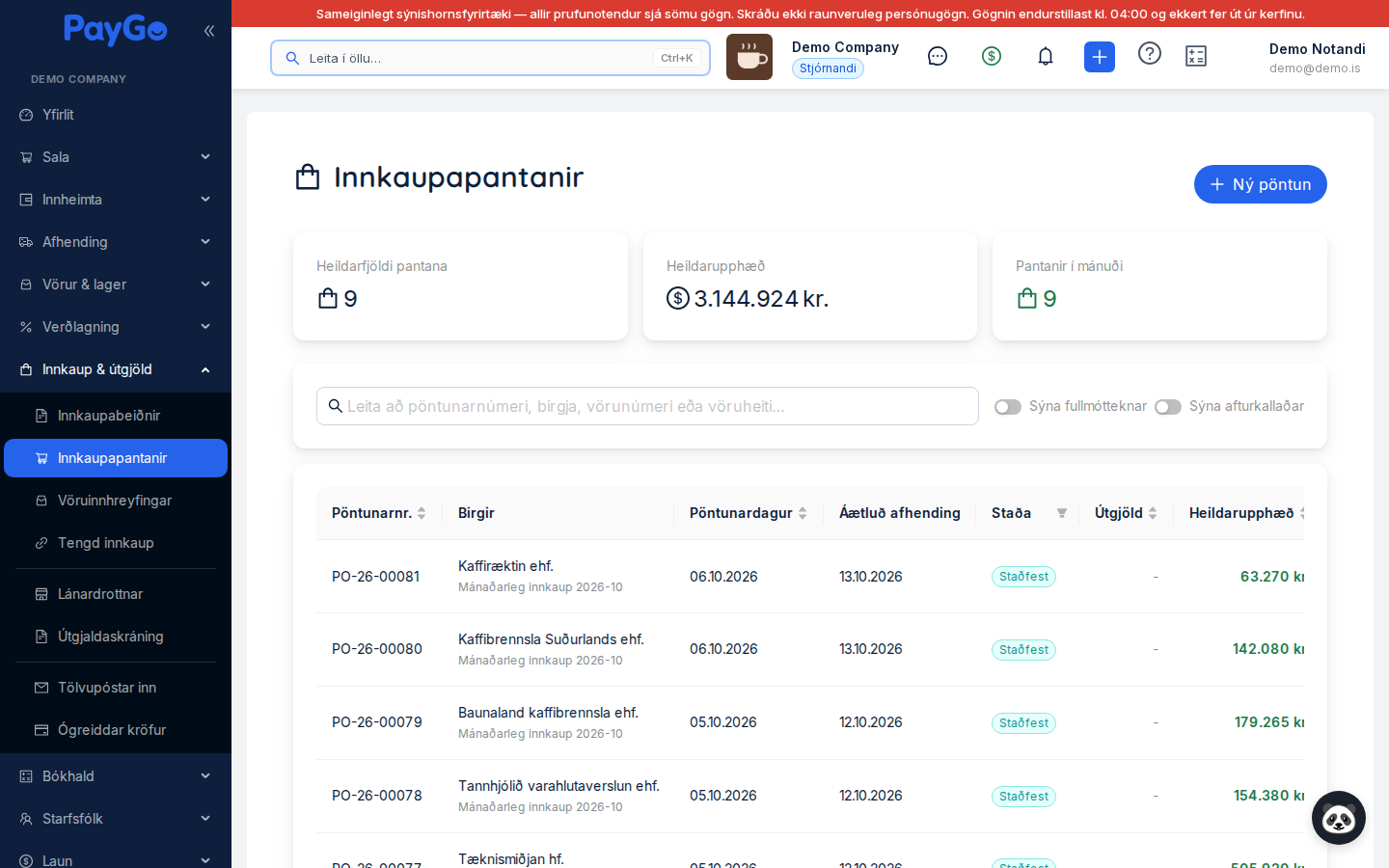Sort by Pöntunardagur column arrows
Viewport: 1389px width, 868px height.
(803, 513)
